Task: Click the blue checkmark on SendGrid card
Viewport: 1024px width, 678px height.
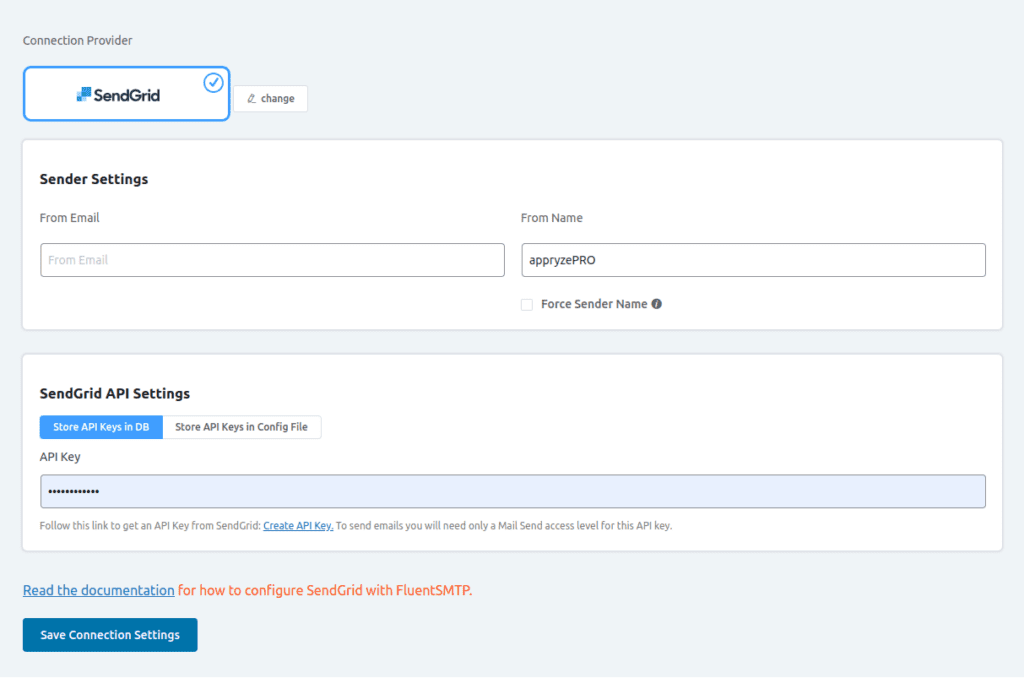Action: 213,83
